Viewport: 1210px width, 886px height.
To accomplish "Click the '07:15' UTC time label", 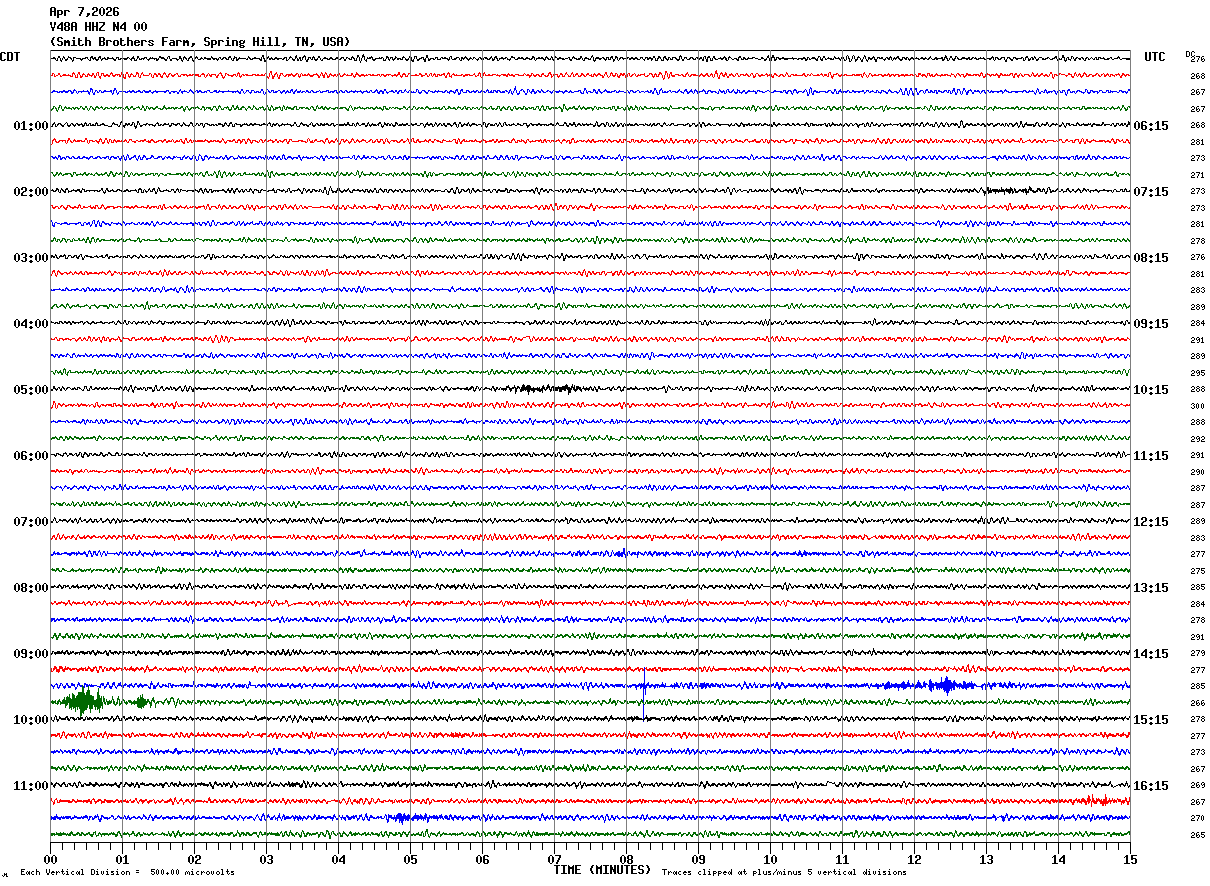I will pos(1151,192).
